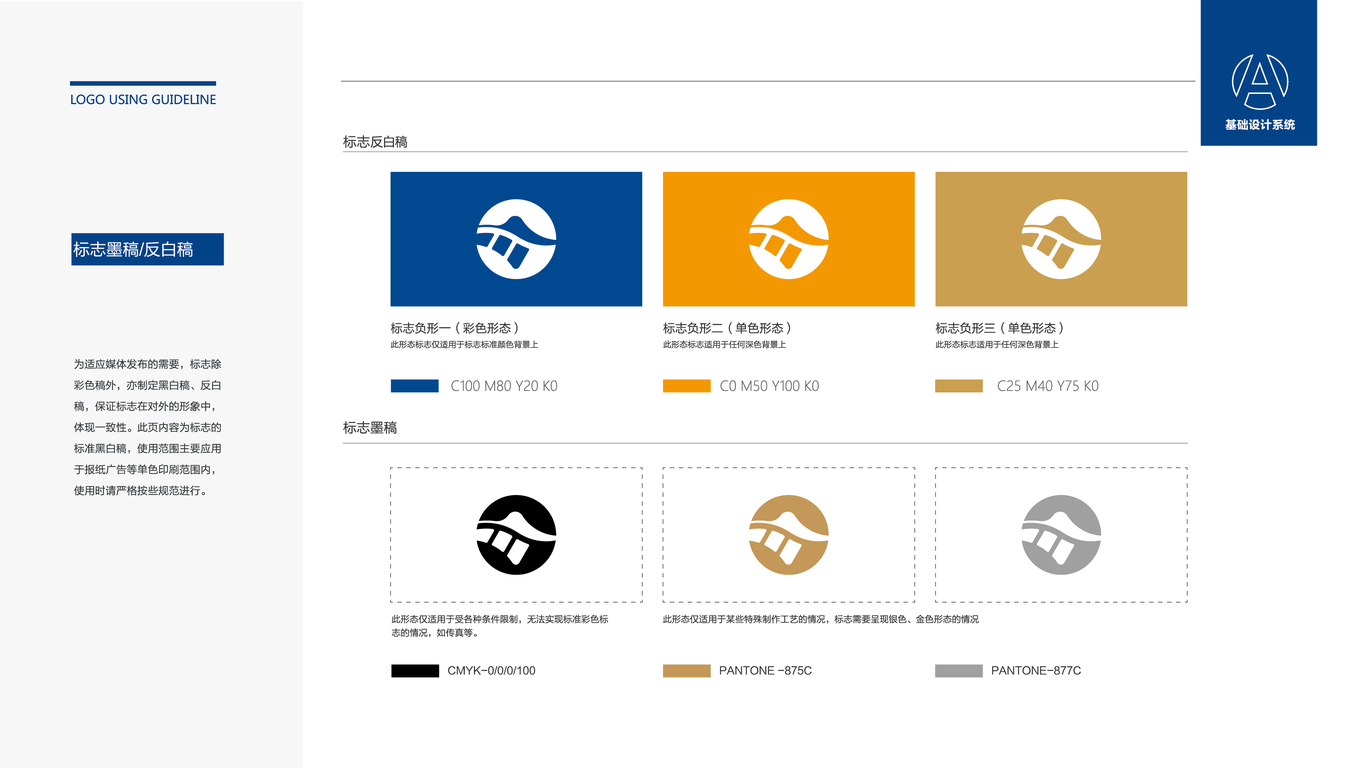Click the 标志负形三（单色形态）caption
This screenshot has width=1366, height=768.
(1001, 328)
